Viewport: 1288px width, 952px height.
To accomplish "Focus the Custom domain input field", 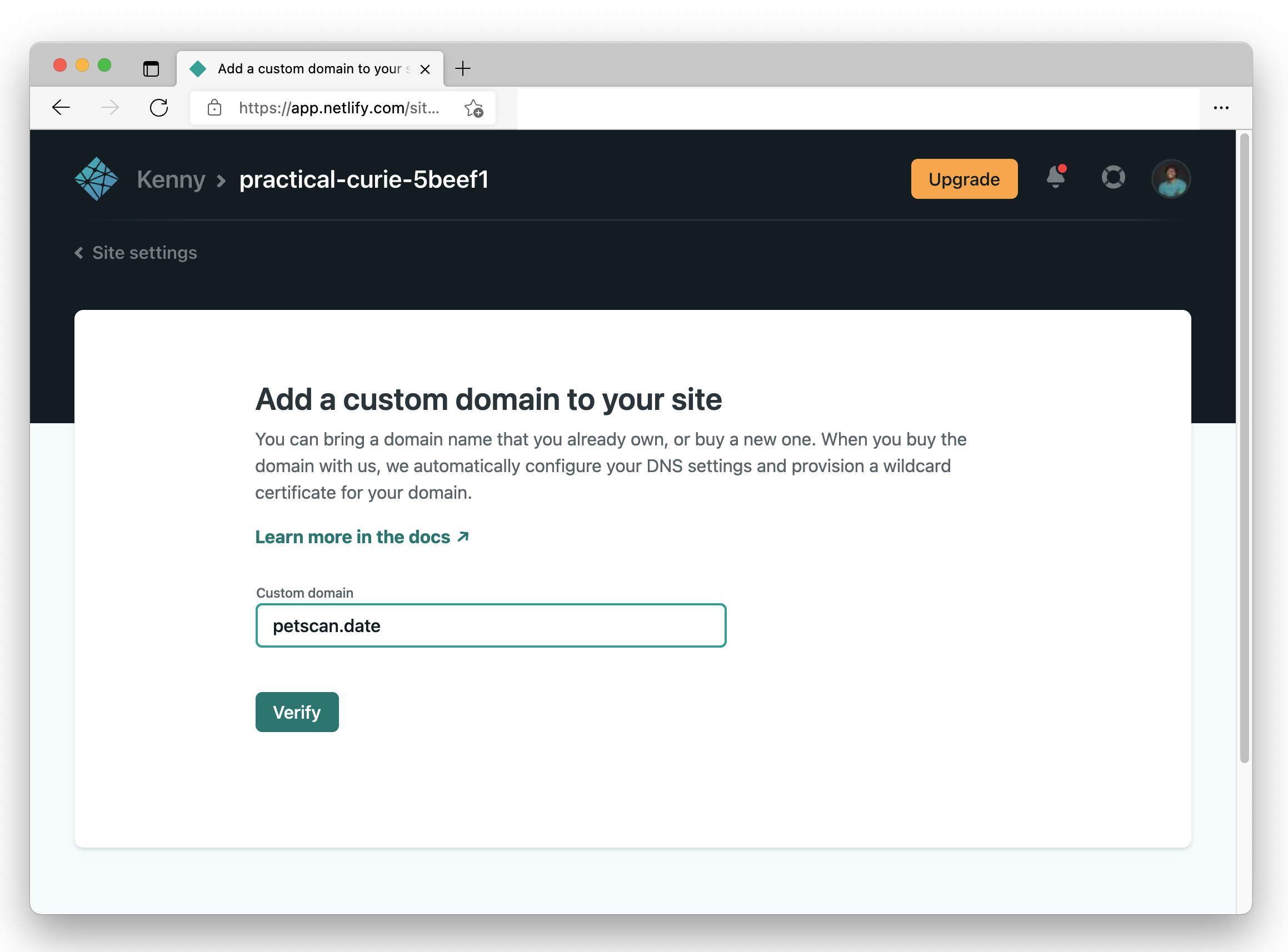I will click(x=491, y=625).
